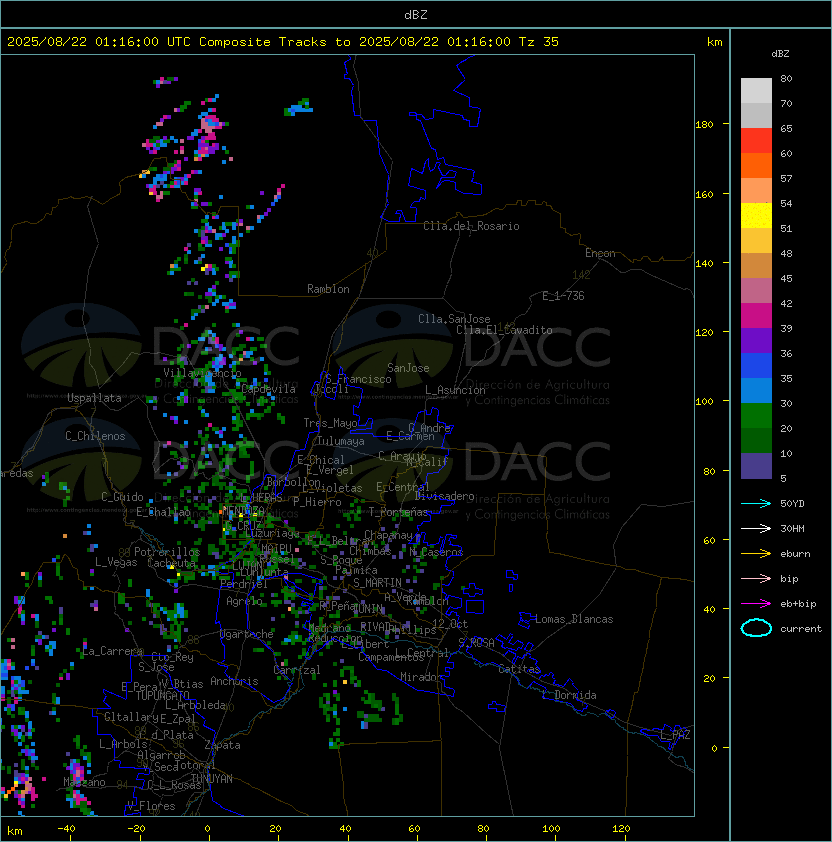Click the Uspallata label on the map

[94, 398]
